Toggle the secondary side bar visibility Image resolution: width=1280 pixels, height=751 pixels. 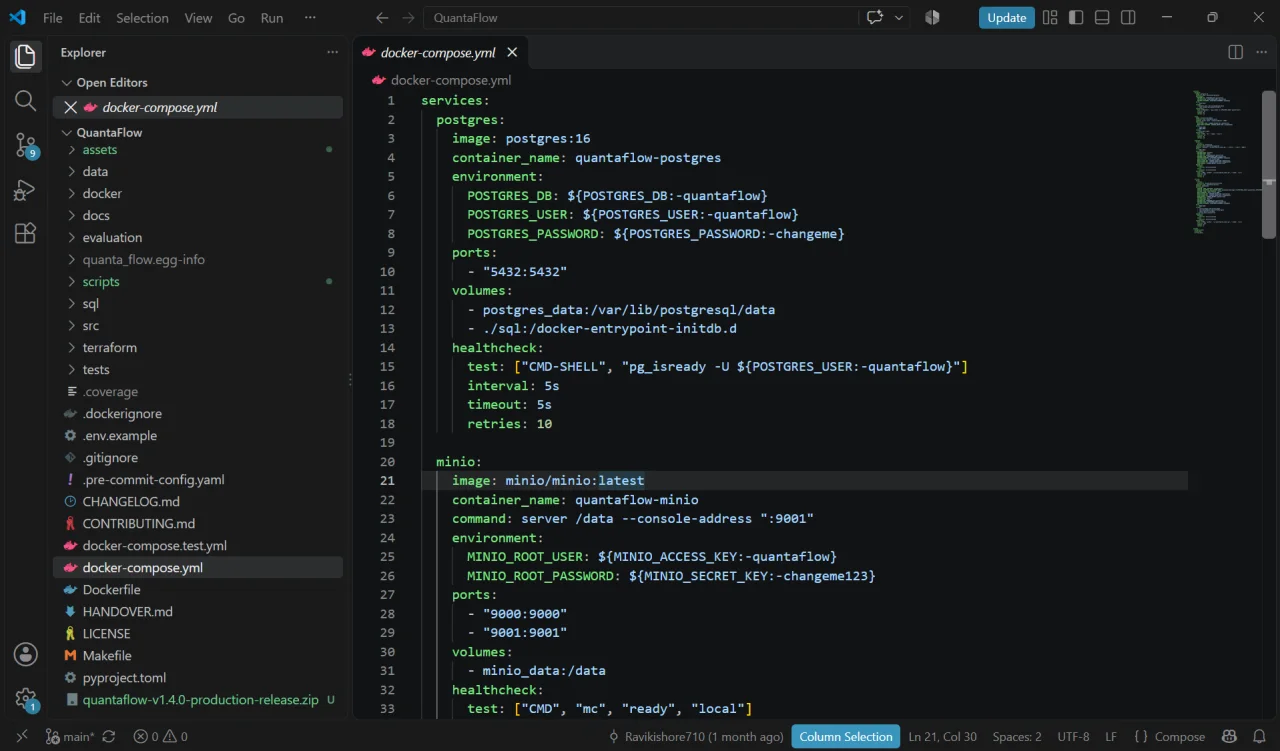tap(1128, 18)
